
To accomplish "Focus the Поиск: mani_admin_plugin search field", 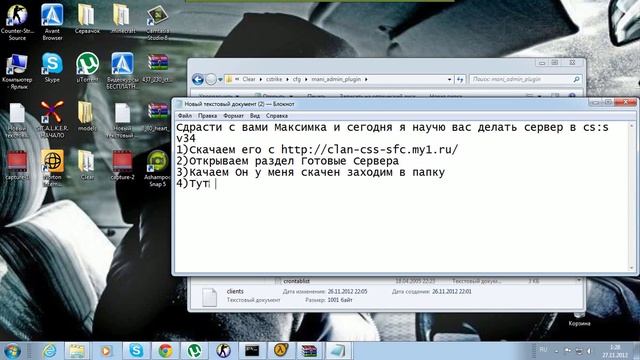I will 525,79.
